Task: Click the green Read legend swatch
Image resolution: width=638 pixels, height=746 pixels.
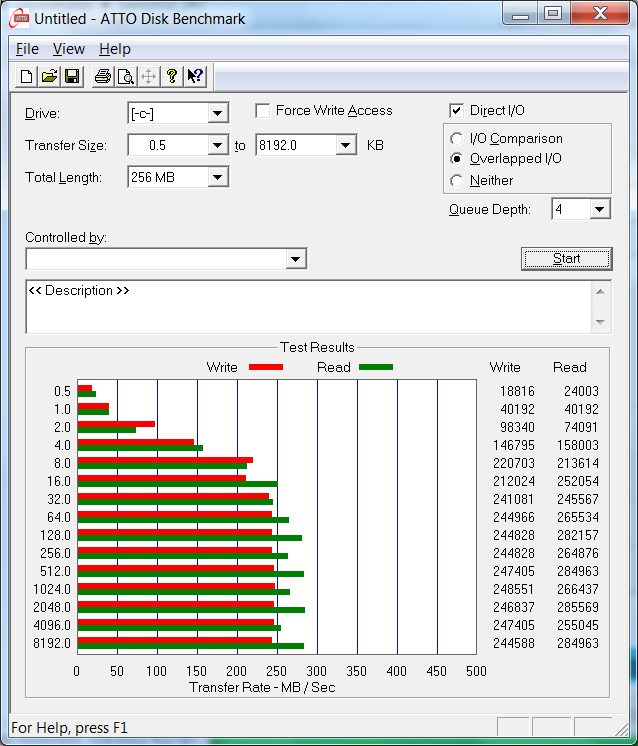Action: [x=376, y=367]
